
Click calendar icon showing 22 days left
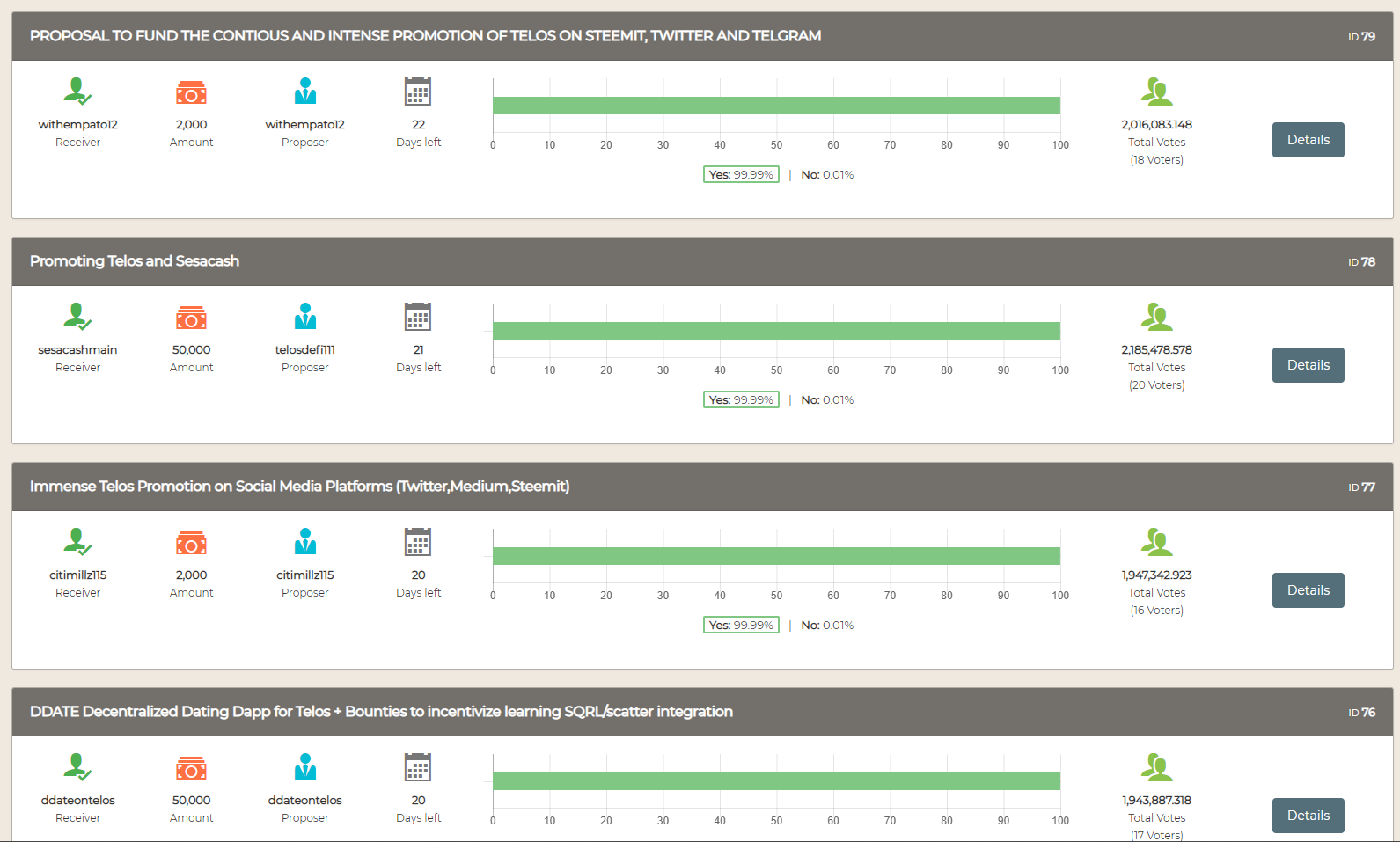pos(418,92)
